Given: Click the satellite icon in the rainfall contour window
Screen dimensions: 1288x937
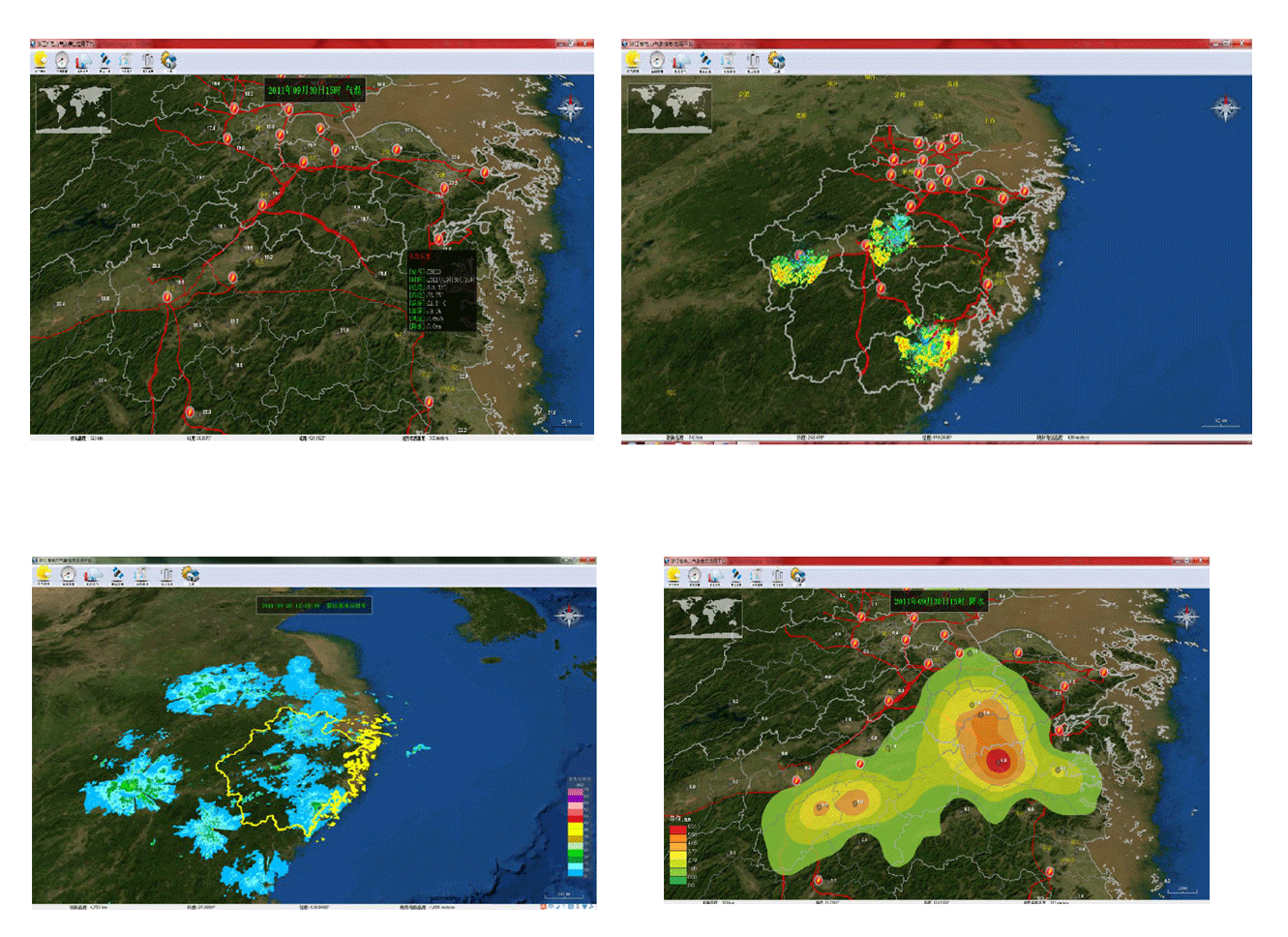Looking at the screenshot, I should tap(735, 576).
